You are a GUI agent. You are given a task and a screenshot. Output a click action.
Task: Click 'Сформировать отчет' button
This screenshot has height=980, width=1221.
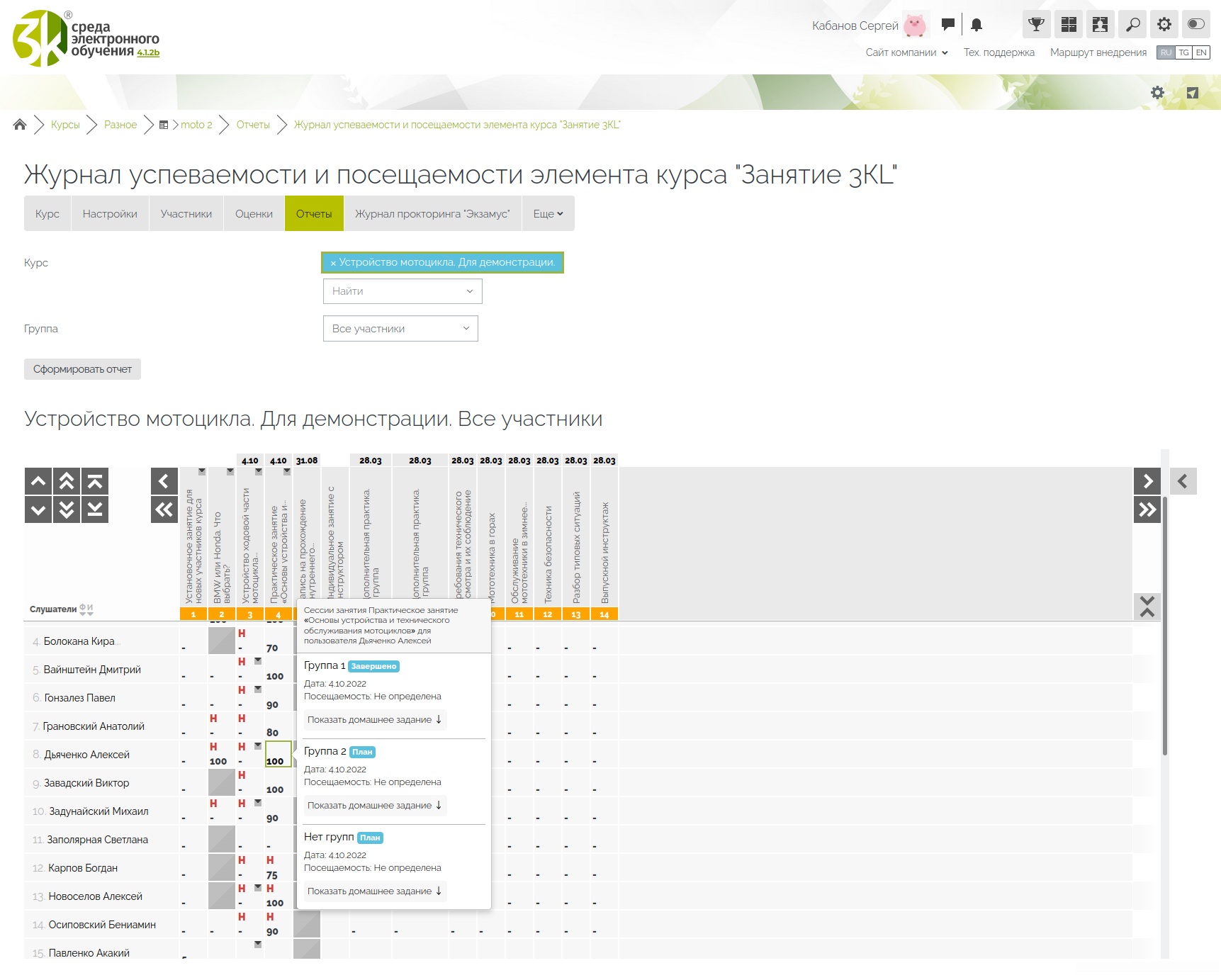point(82,369)
